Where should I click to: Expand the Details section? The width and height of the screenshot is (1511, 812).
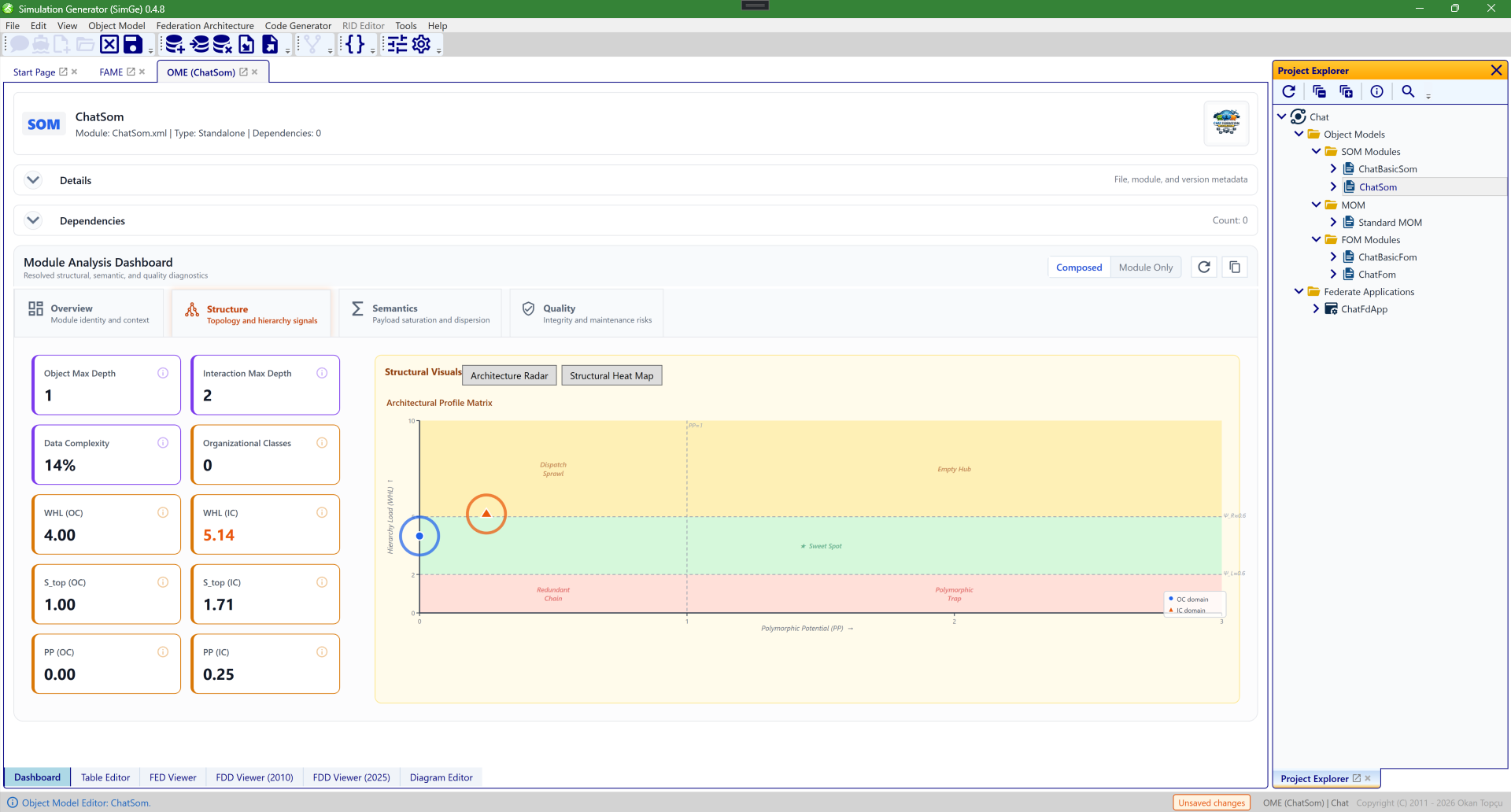(33, 180)
